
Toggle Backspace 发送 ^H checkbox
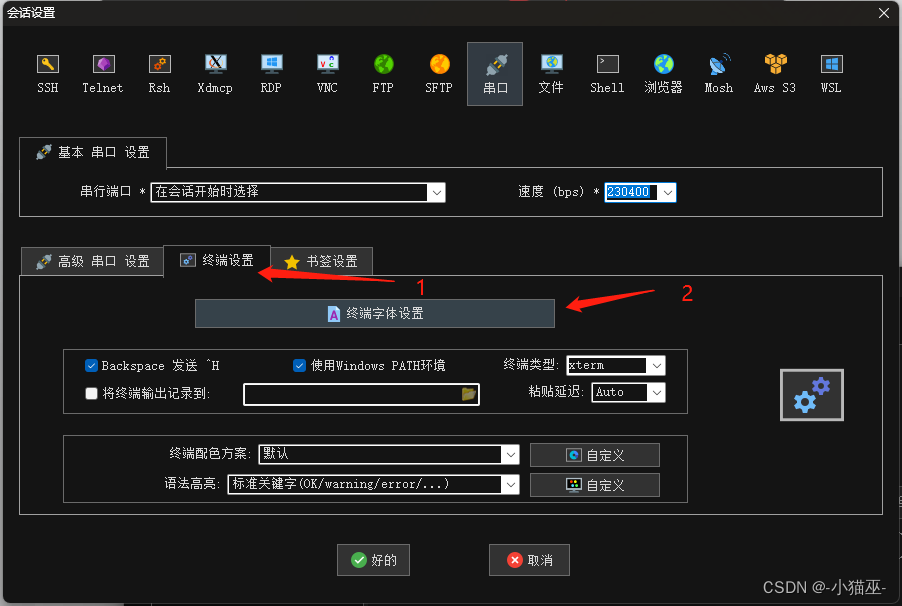91,365
